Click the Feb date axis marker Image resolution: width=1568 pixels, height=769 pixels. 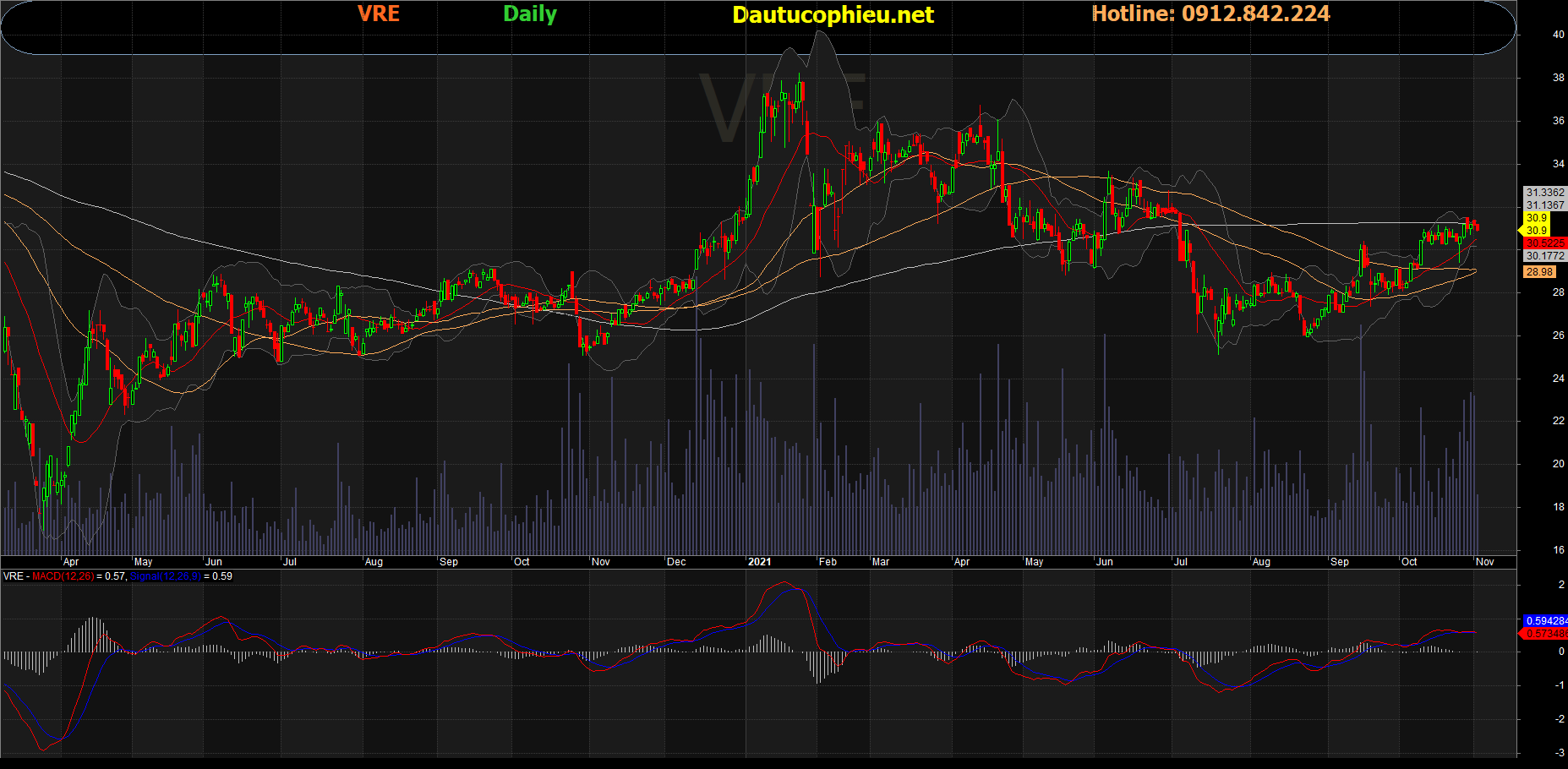click(828, 562)
